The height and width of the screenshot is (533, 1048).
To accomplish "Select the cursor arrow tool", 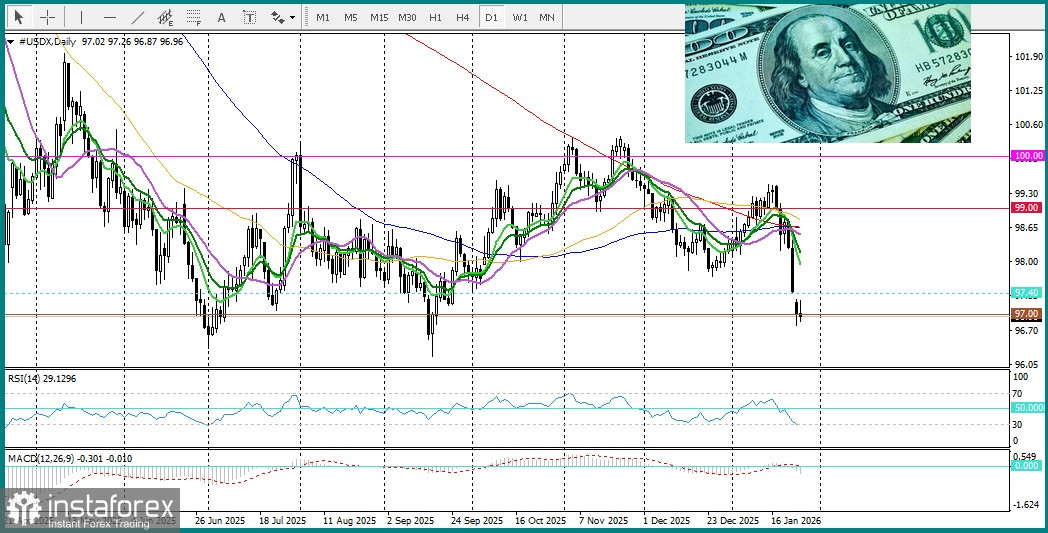I will coord(19,17).
